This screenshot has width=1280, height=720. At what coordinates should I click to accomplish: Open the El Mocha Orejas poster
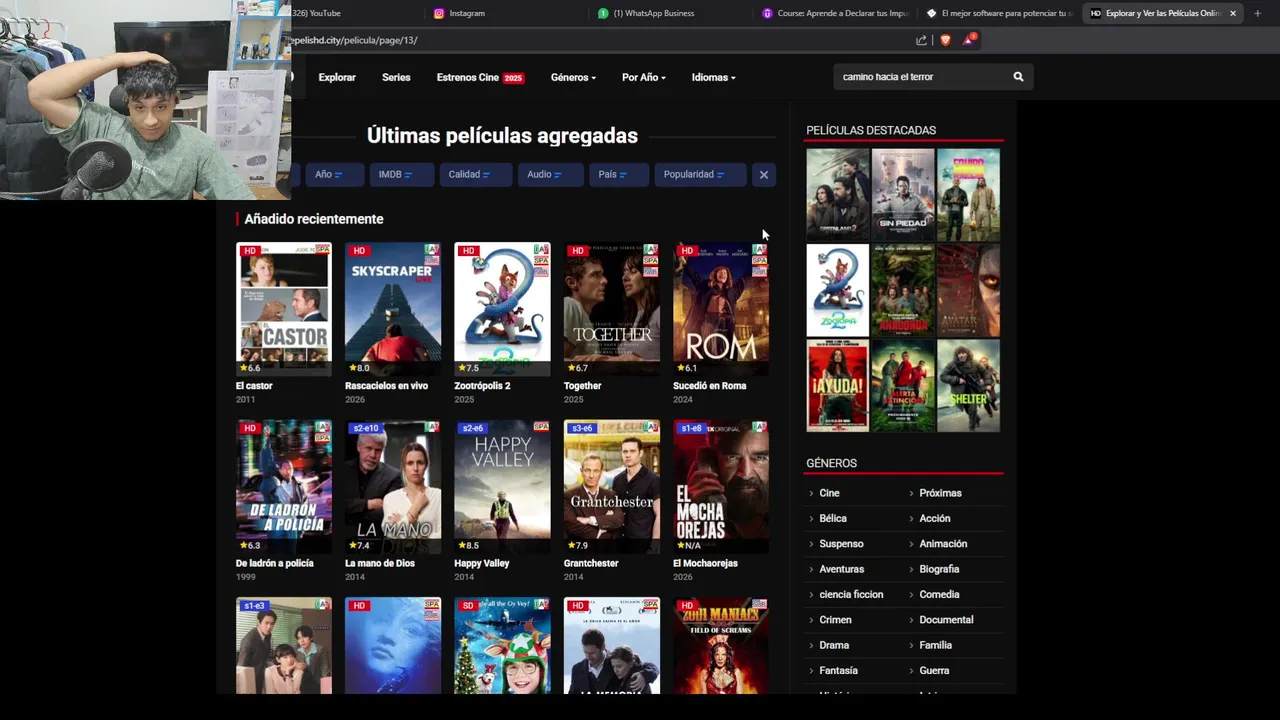point(721,486)
